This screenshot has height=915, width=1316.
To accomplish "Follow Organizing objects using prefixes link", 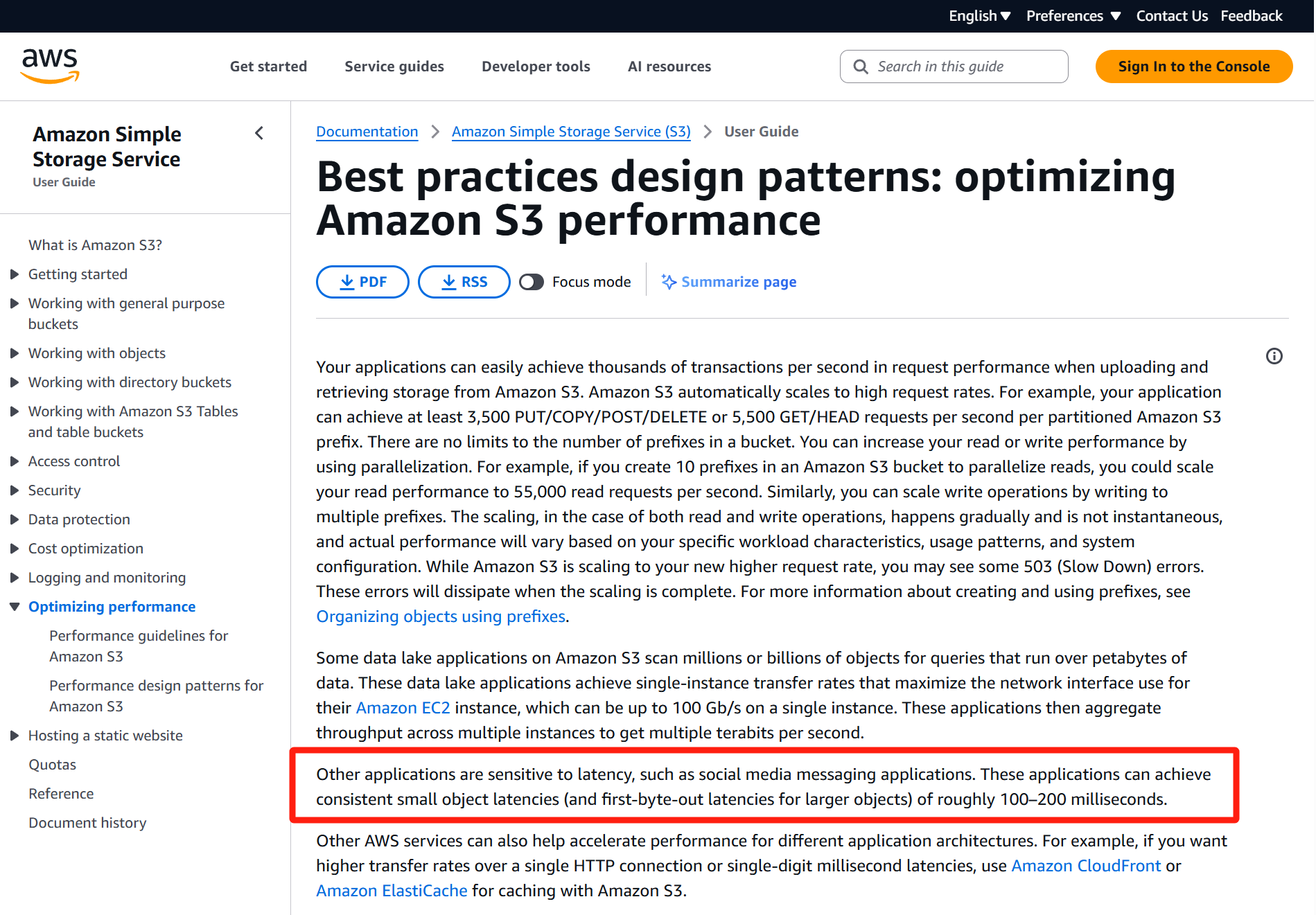I will pyautogui.click(x=441, y=616).
